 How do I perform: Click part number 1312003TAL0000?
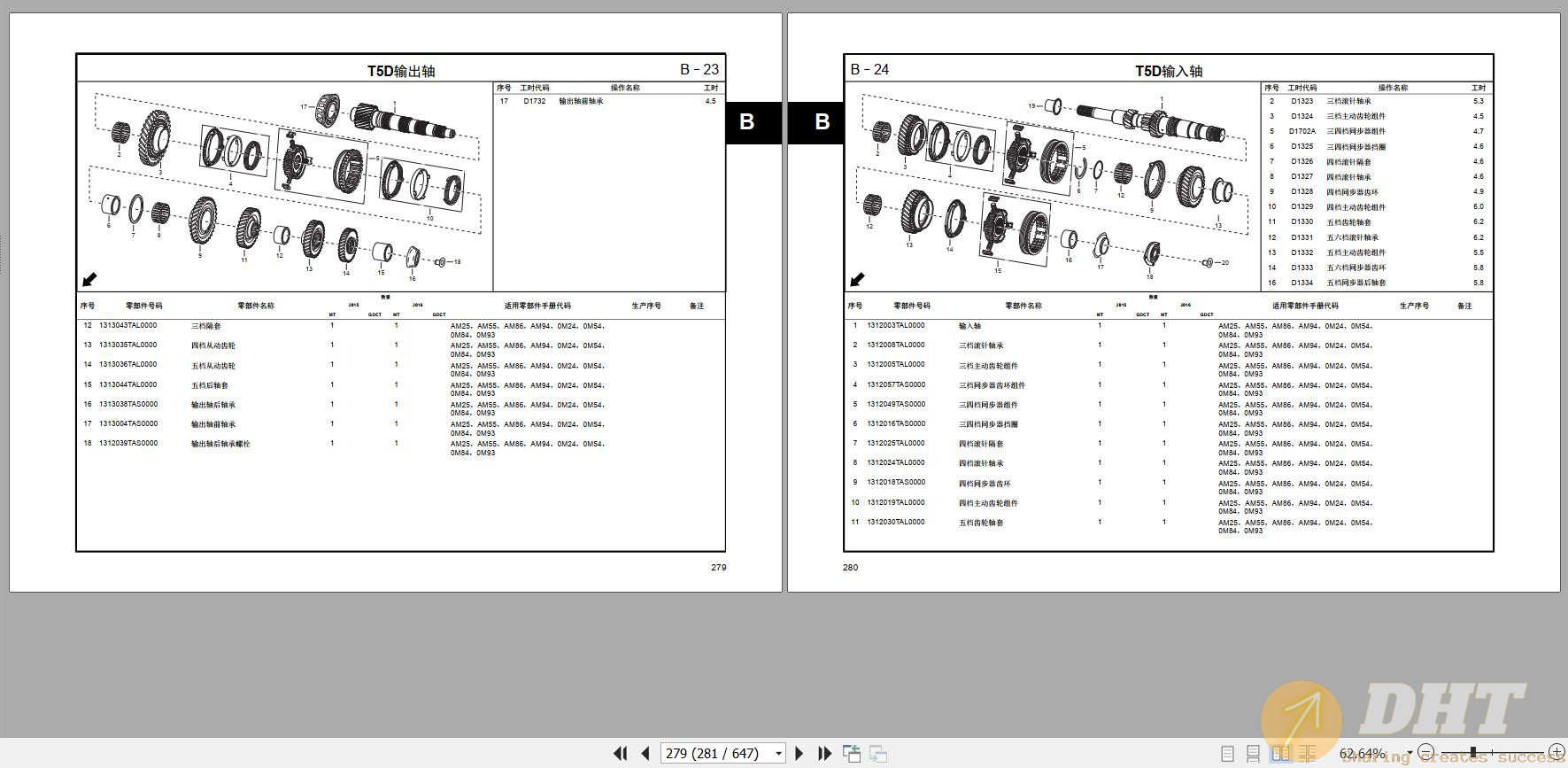[x=896, y=326]
